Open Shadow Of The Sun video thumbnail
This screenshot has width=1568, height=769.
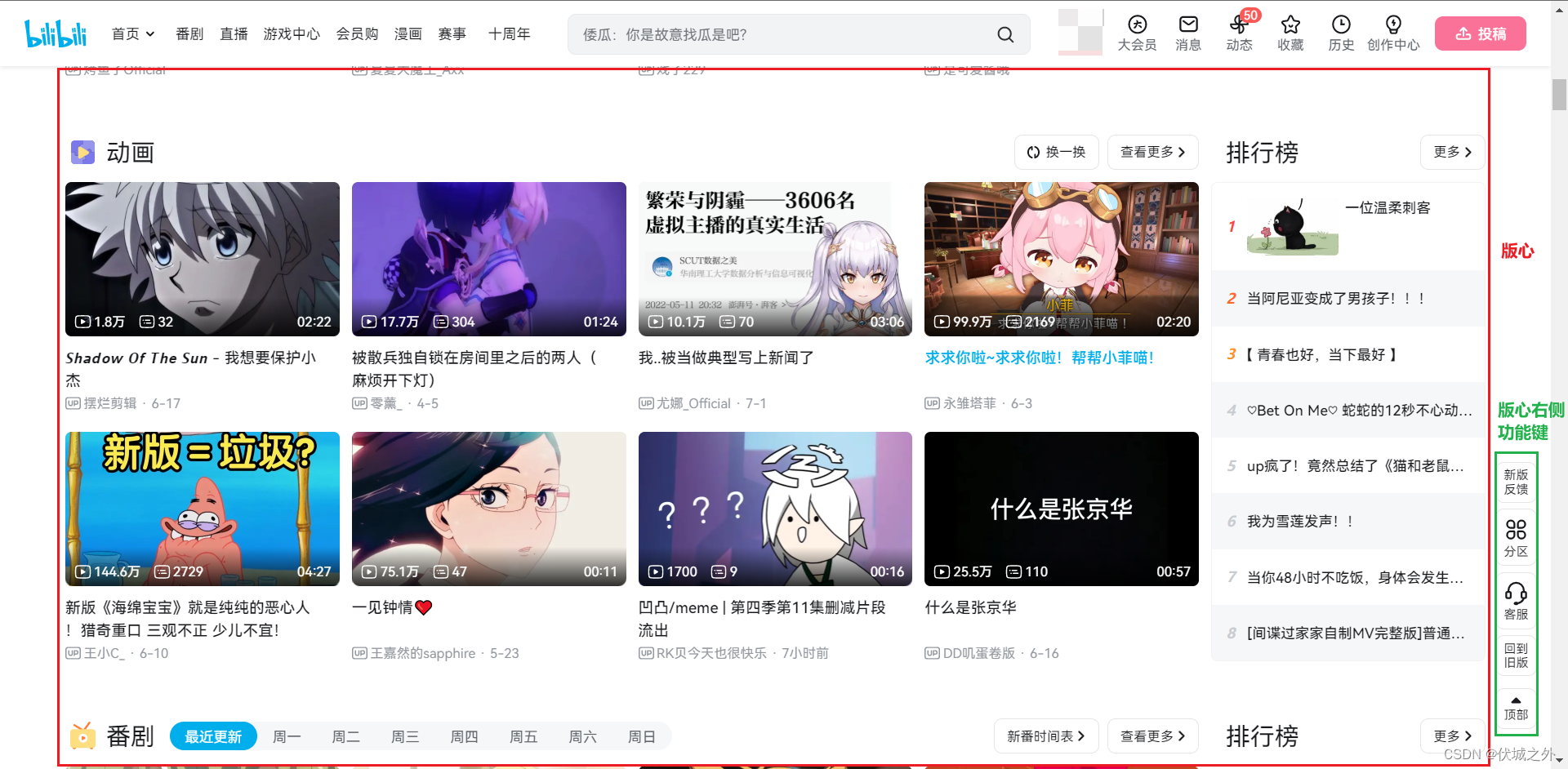(203, 259)
